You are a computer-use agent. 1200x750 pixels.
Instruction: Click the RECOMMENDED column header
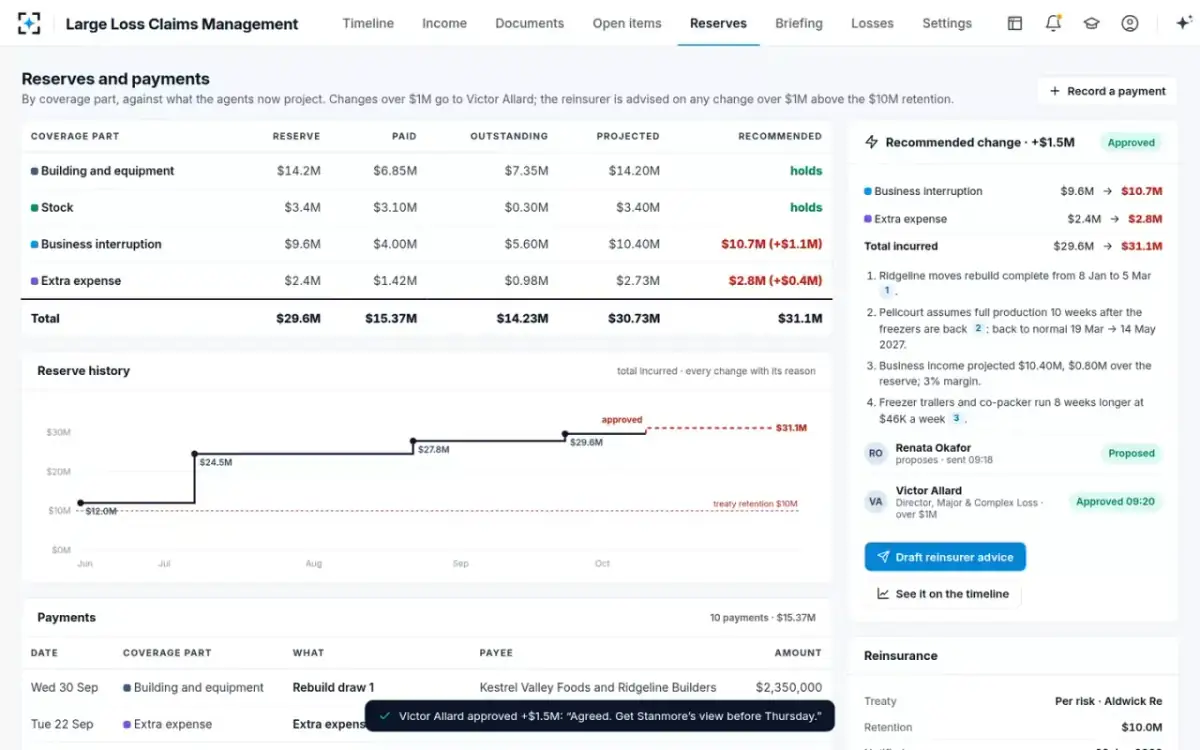pyautogui.click(x=780, y=136)
